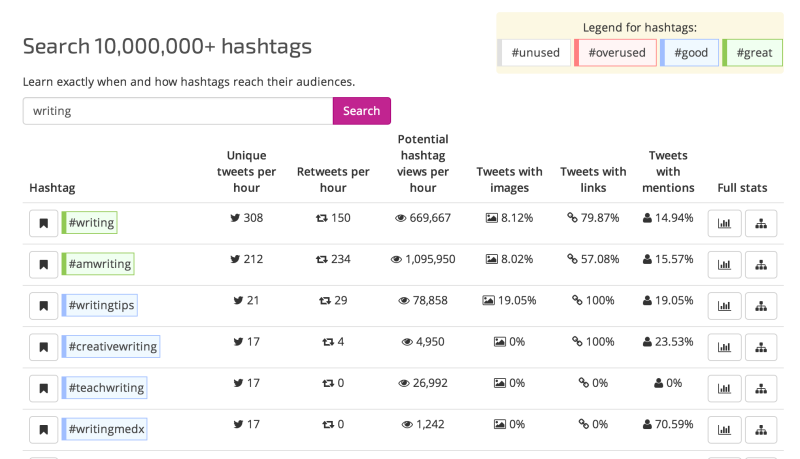The height and width of the screenshot is (459, 800).
Task: Toggle bookmark for #writingtips
Action: [43, 305]
